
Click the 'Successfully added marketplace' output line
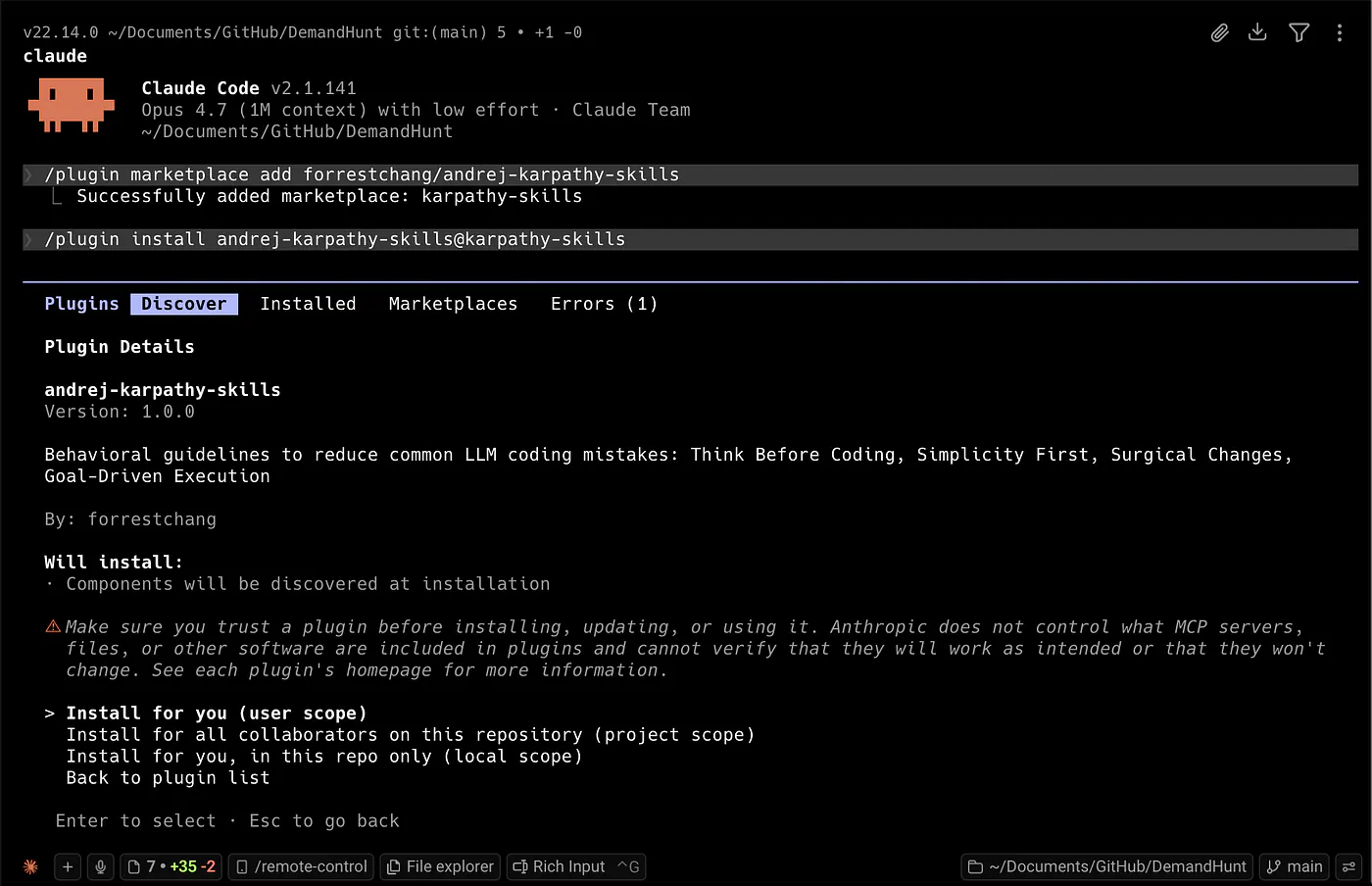(329, 196)
